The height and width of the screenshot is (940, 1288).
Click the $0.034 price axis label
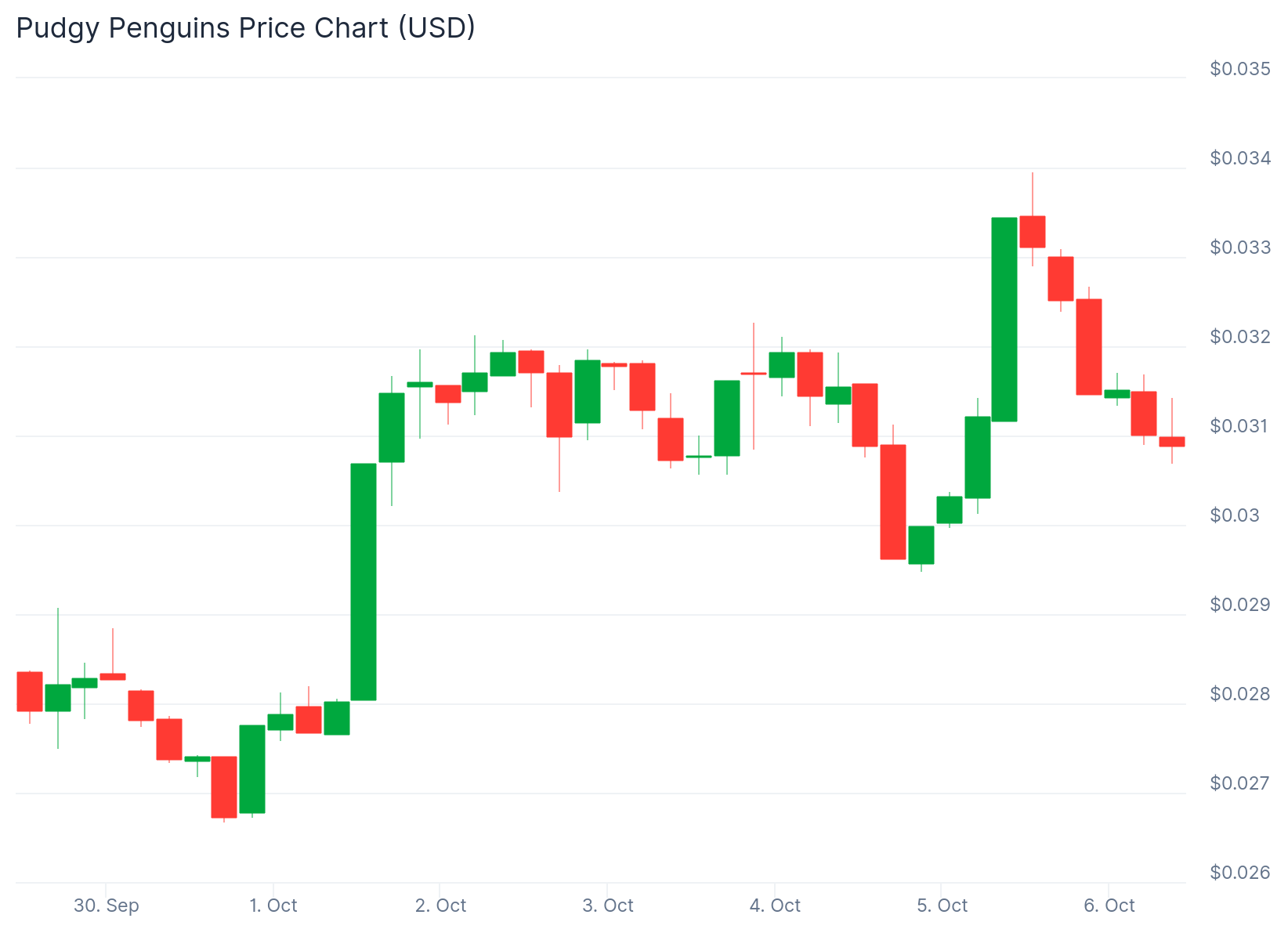point(1239,158)
